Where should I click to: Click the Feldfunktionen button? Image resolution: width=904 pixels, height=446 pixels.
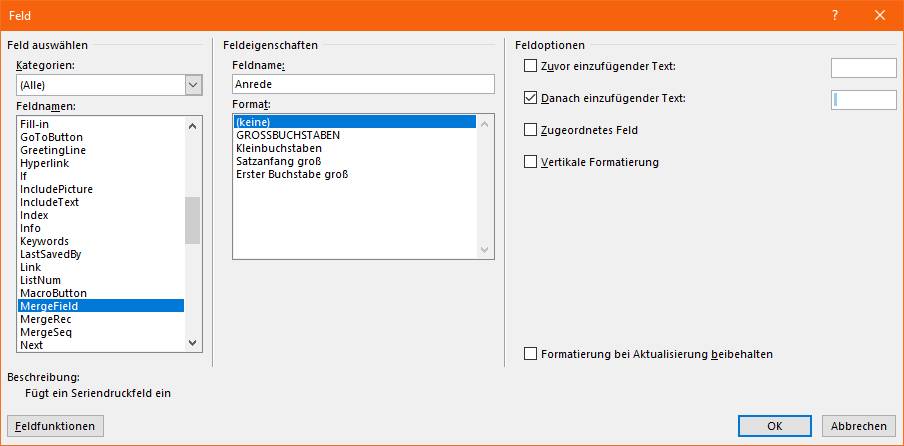click(x=55, y=426)
